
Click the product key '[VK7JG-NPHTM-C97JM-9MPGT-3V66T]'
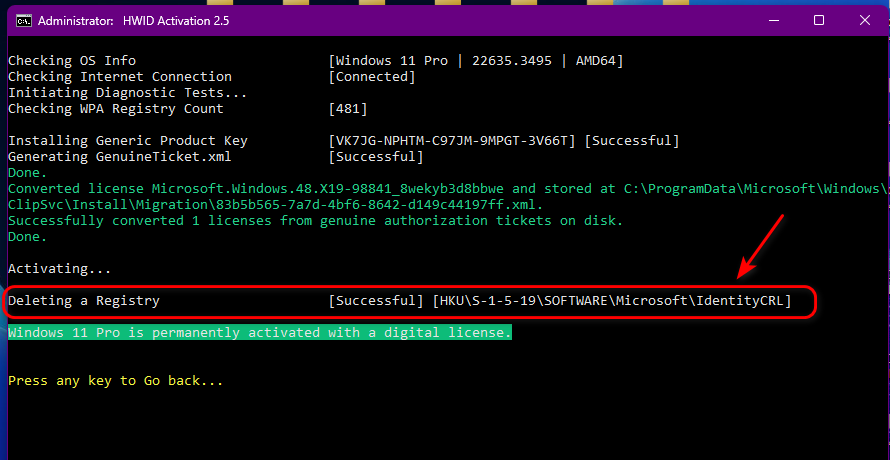click(452, 140)
